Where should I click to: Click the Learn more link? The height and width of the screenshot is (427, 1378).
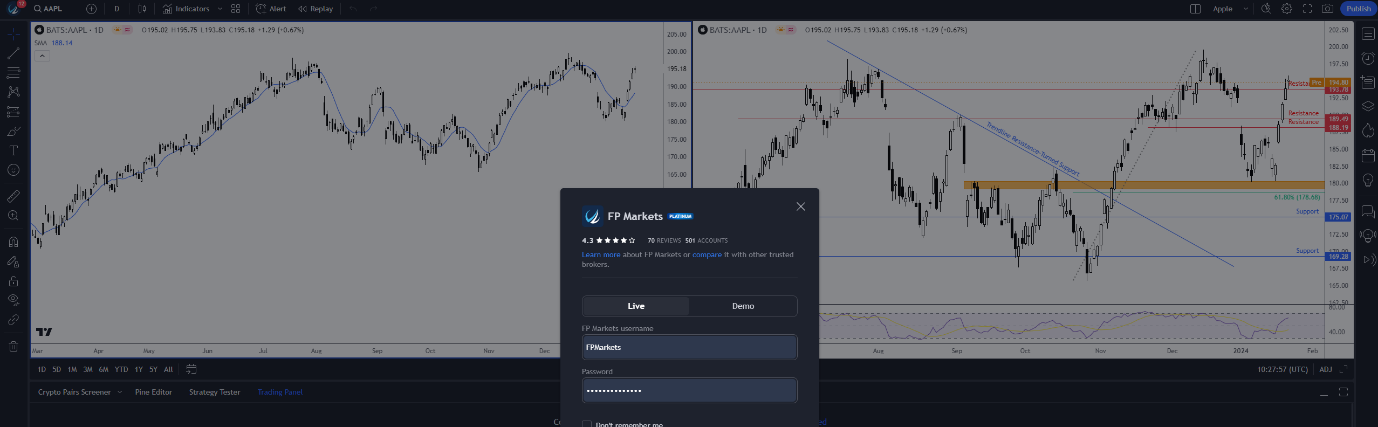coord(601,254)
